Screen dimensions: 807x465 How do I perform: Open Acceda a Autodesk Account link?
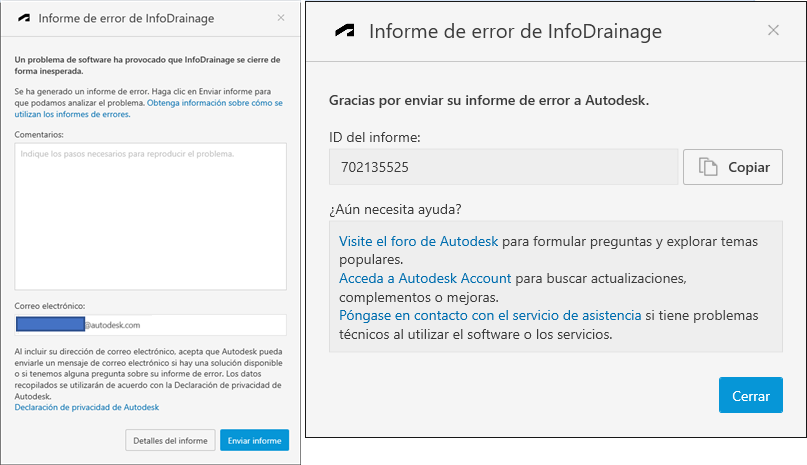click(425, 278)
